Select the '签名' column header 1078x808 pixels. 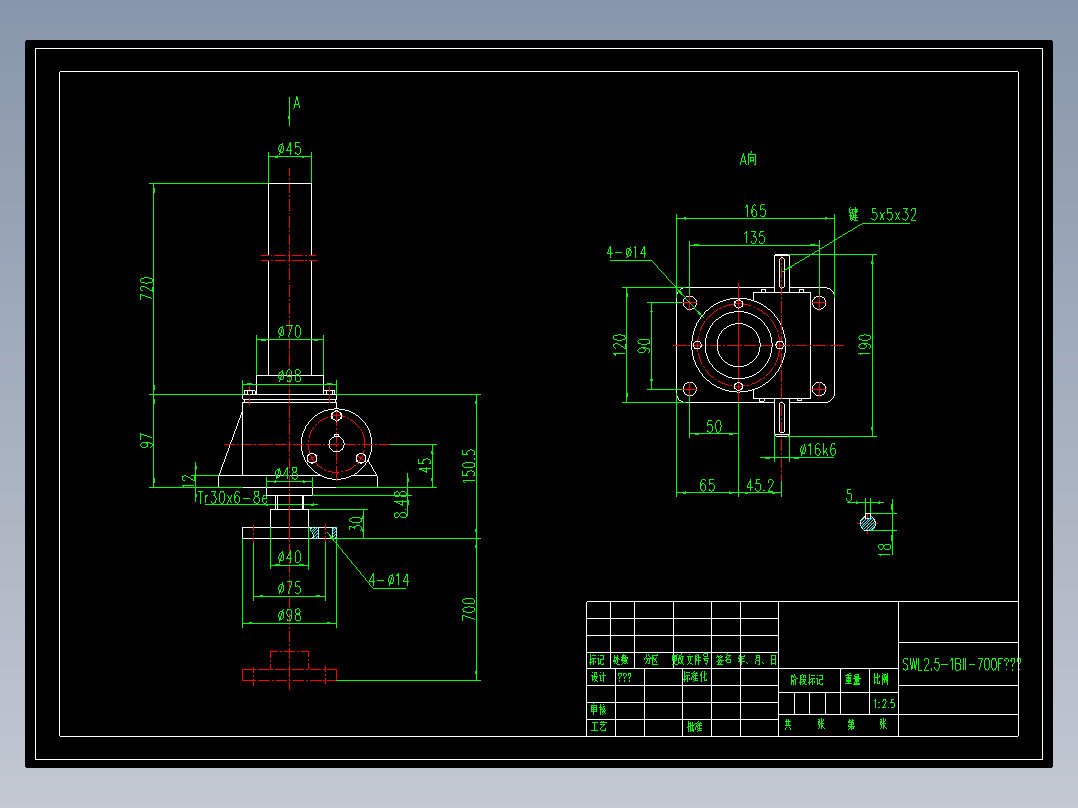724,660
